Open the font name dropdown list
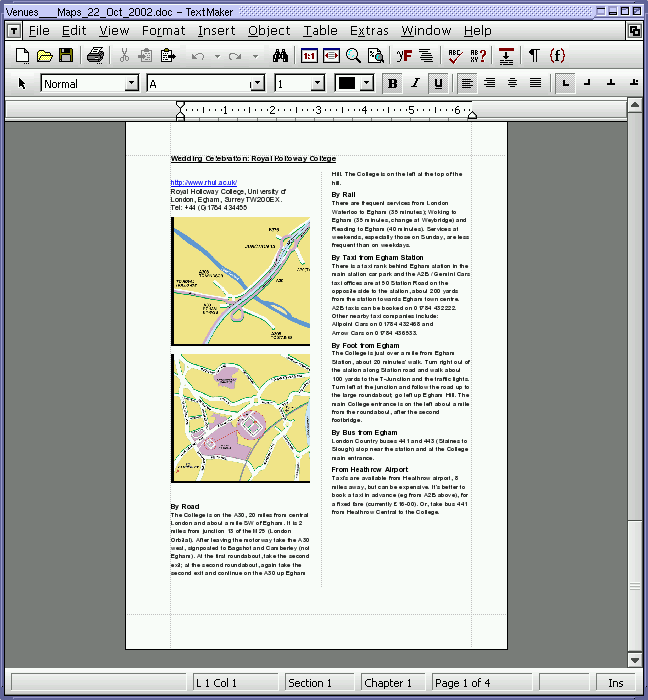This screenshot has width=648, height=700. point(257,84)
